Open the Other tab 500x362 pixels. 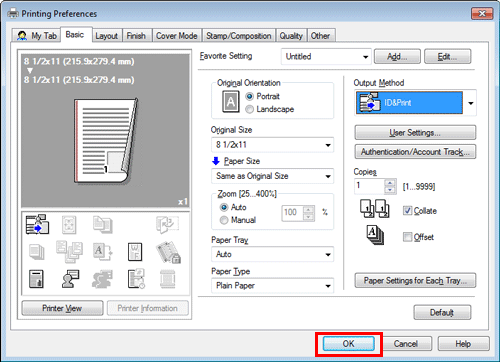tap(320, 36)
